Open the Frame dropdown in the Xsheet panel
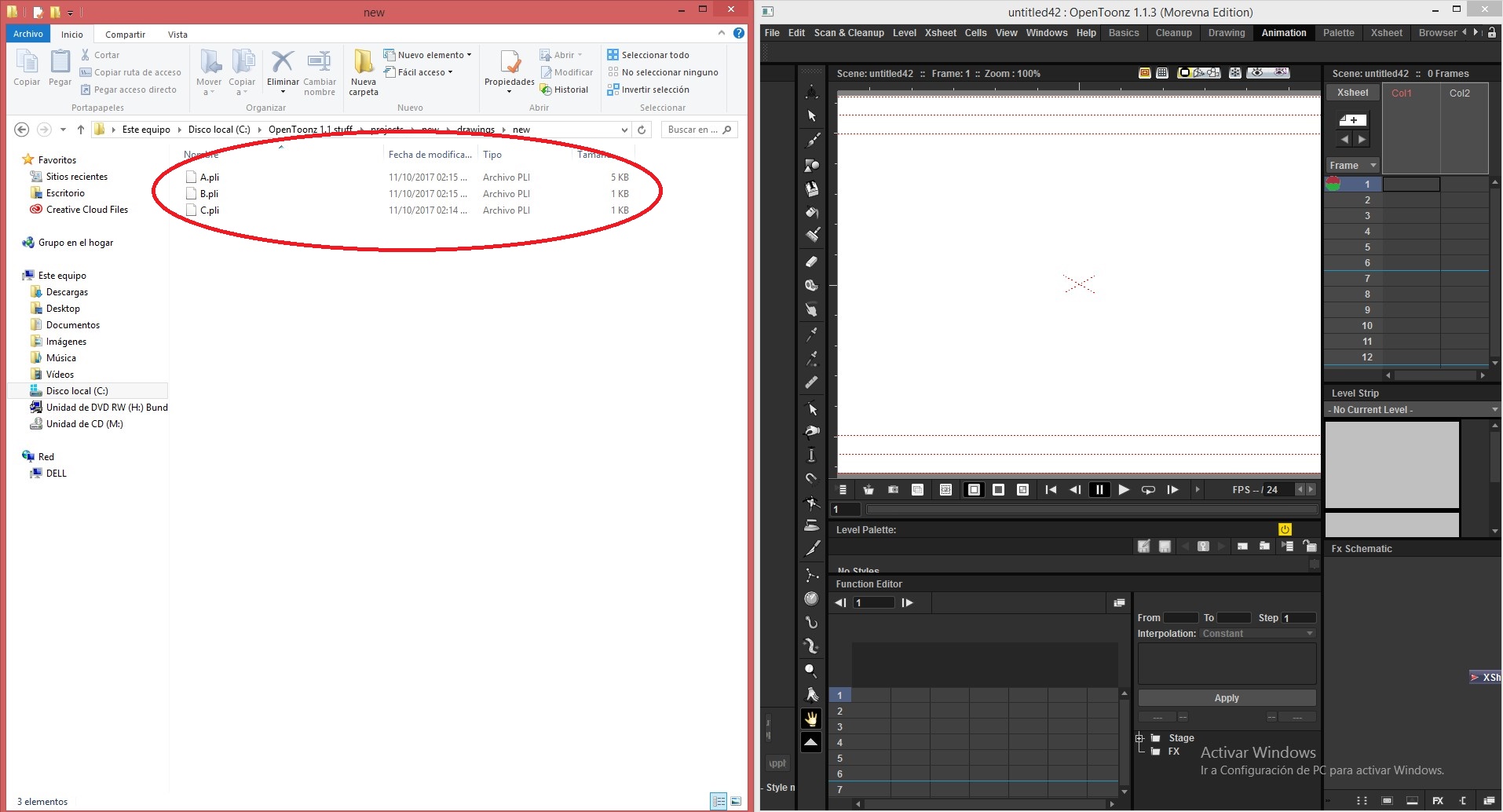Image resolution: width=1503 pixels, height=812 pixels. pos(1352,165)
